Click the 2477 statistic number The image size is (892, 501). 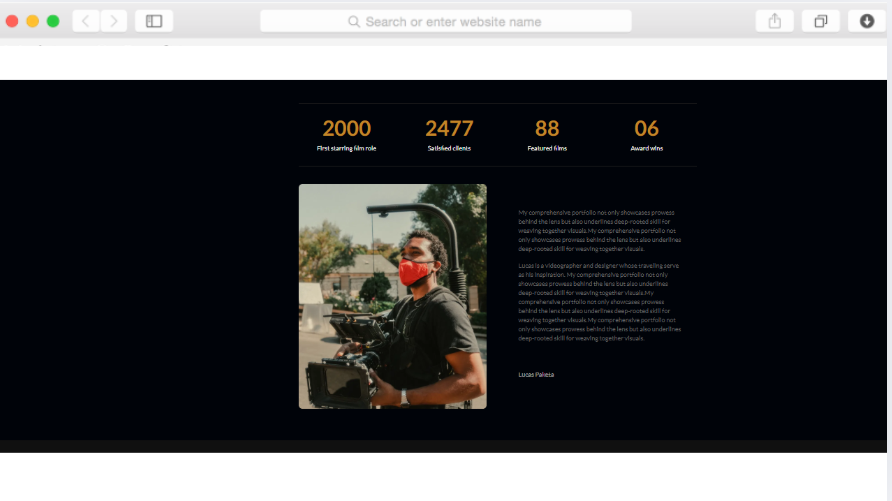[449, 129]
